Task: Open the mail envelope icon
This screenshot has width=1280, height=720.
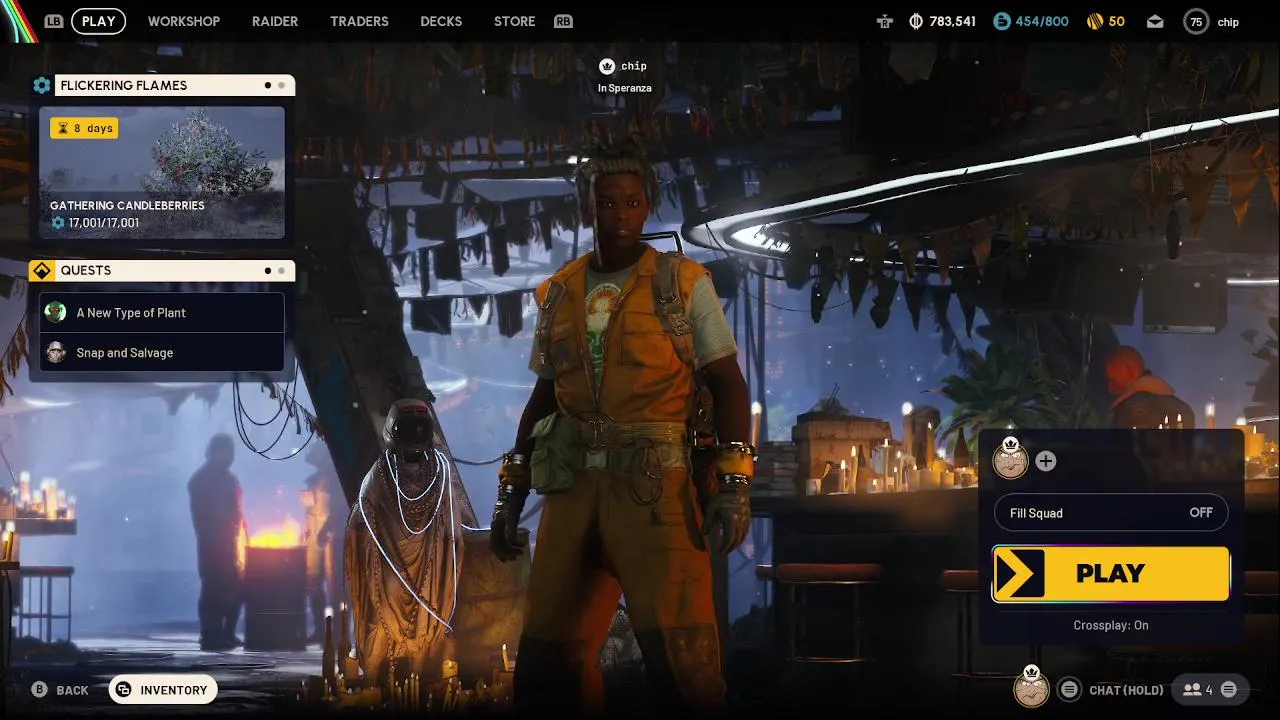Action: pyautogui.click(x=1155, y=21)
